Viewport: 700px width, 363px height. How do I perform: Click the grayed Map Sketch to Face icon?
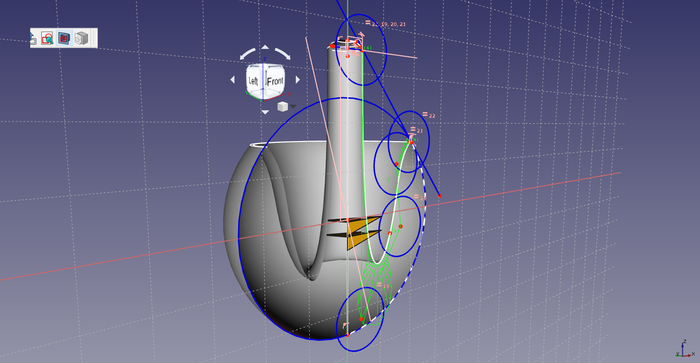click(x=81, y=38)
